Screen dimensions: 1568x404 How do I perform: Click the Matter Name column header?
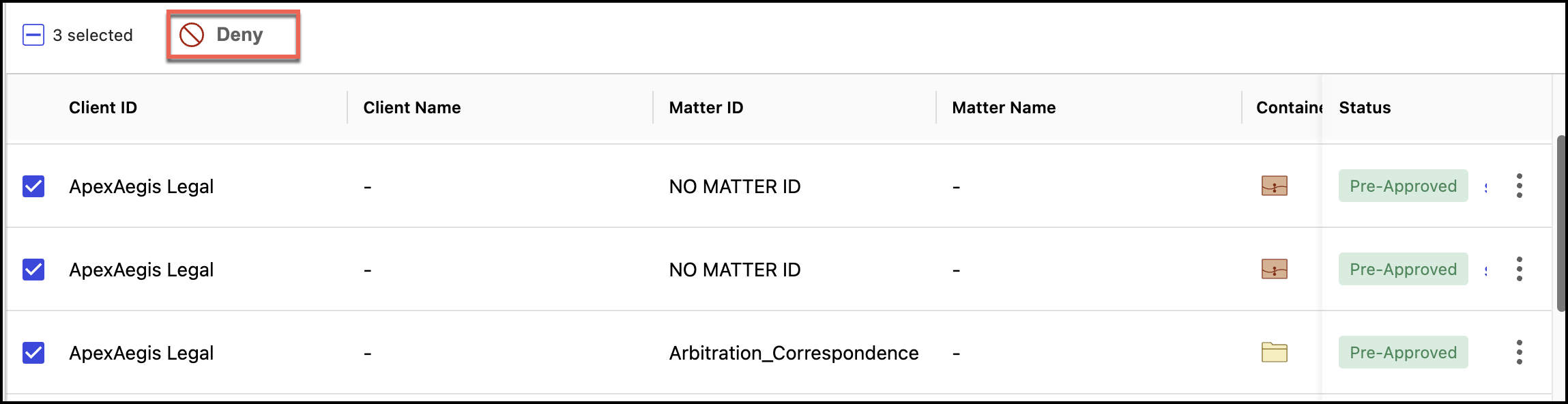1003,108
